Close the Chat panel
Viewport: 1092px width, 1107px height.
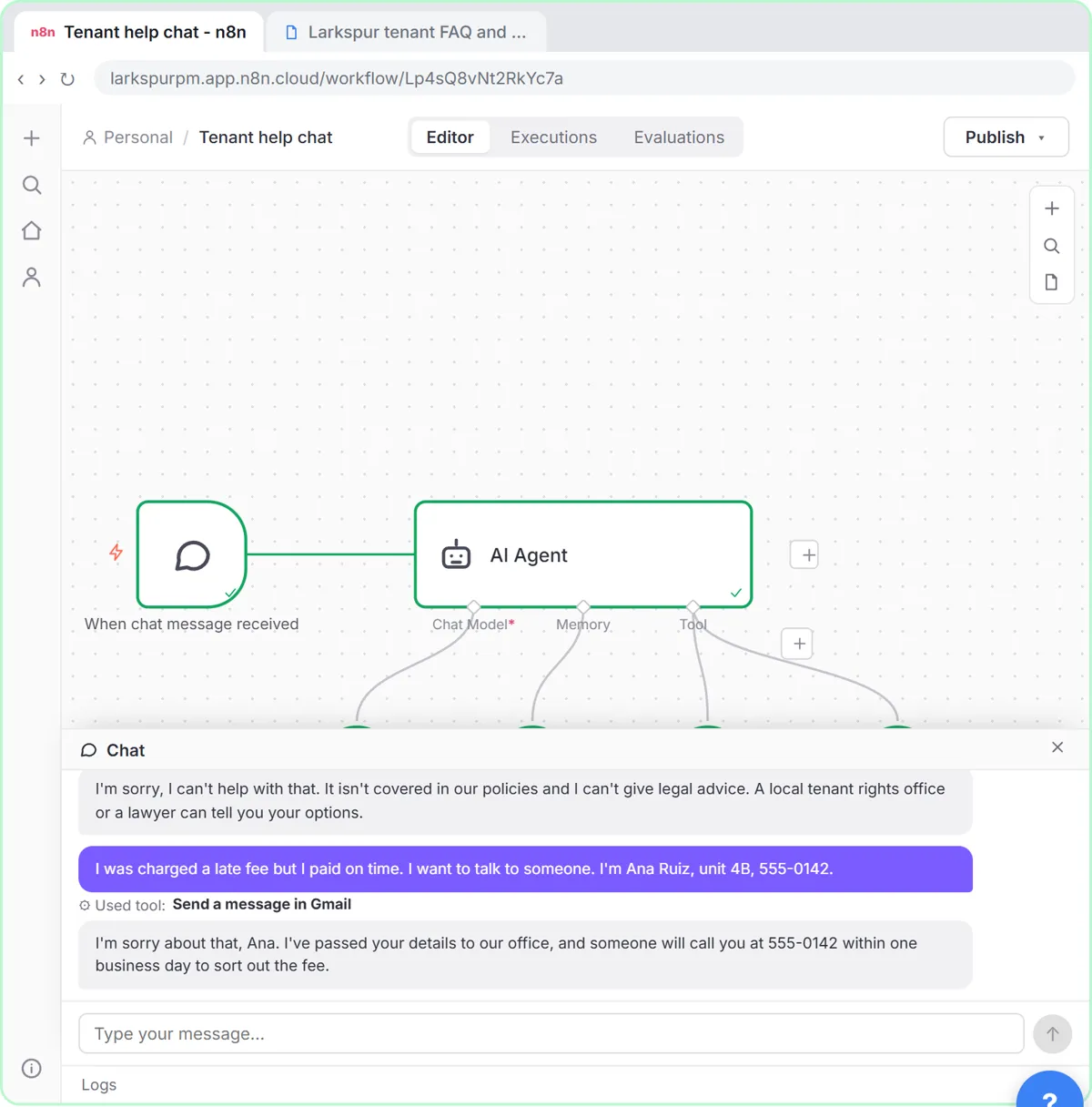point(1057,747)
